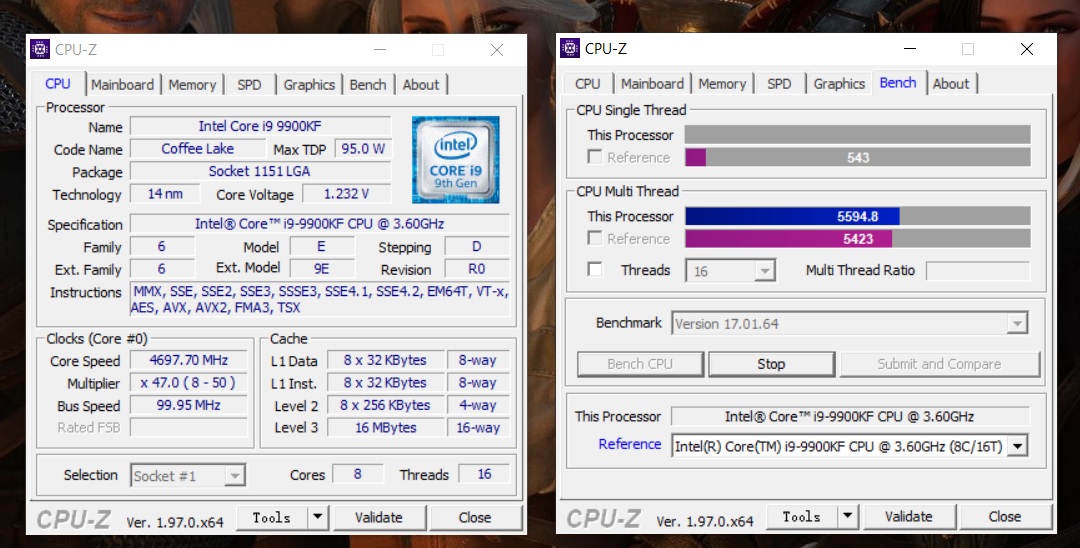Minimize the right CPU-Z window

click(910, 49)
